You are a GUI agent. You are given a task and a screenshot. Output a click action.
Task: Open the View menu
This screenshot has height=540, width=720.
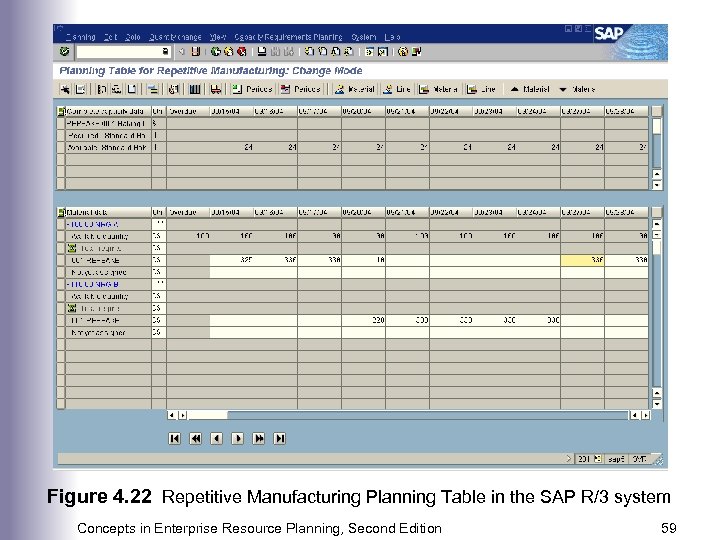(218, 37)
